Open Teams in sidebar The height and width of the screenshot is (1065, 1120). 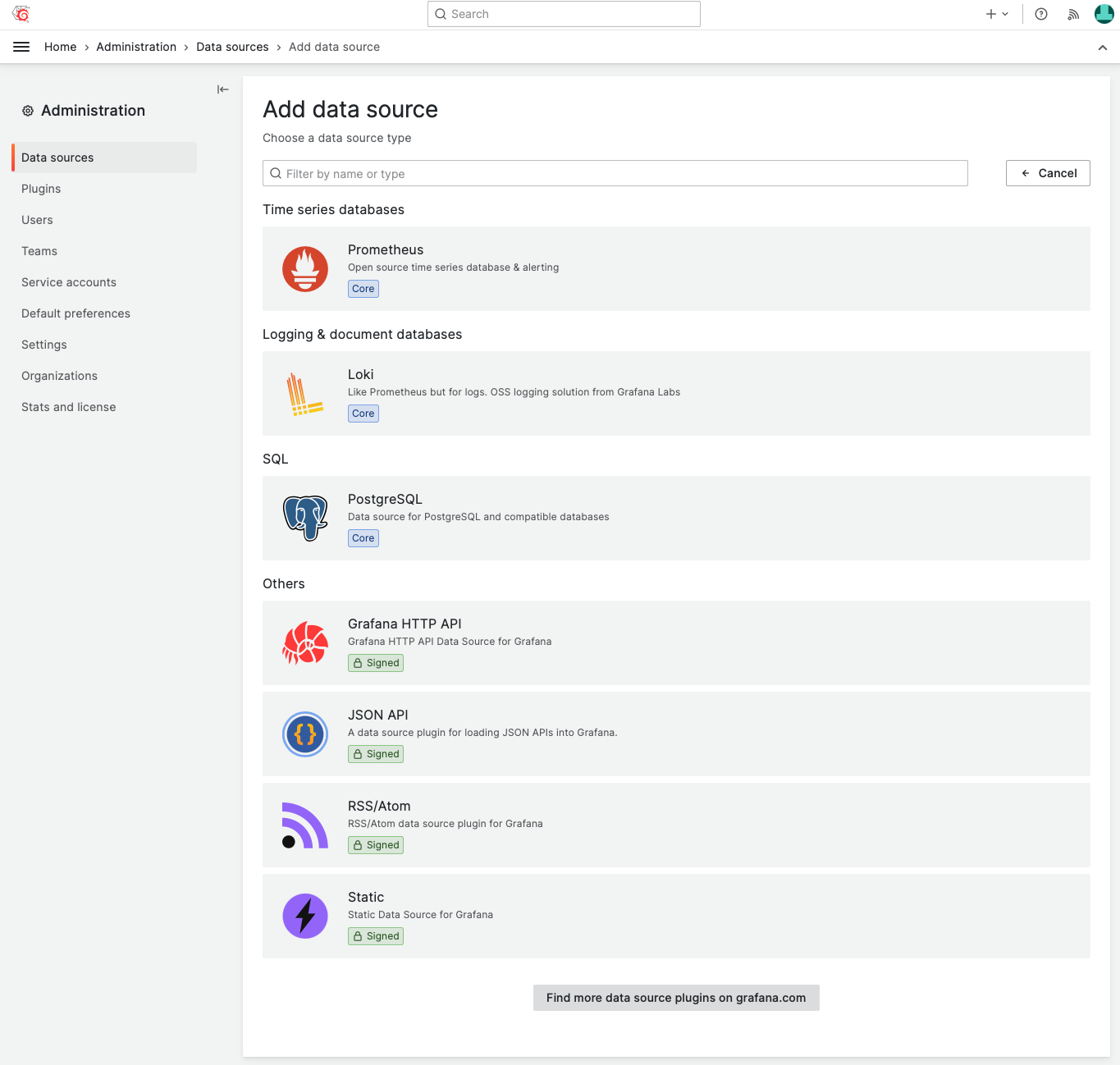pos(39,251)
